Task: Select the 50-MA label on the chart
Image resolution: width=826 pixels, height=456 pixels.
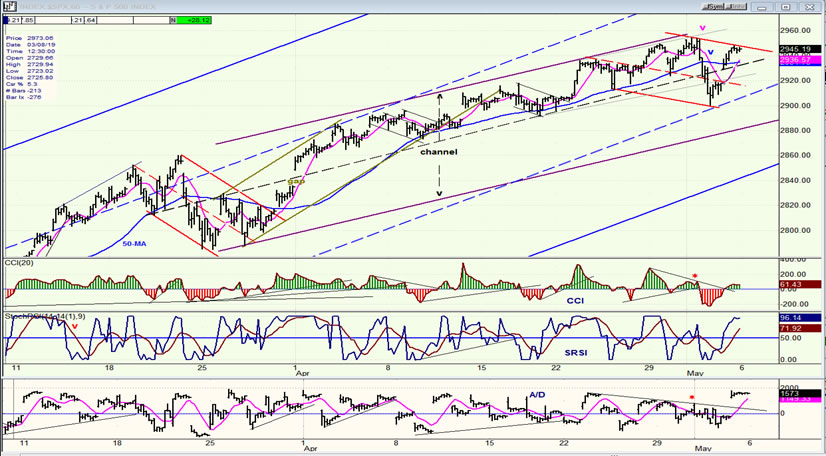Action: pyautogui.click(x=134, y=244)
